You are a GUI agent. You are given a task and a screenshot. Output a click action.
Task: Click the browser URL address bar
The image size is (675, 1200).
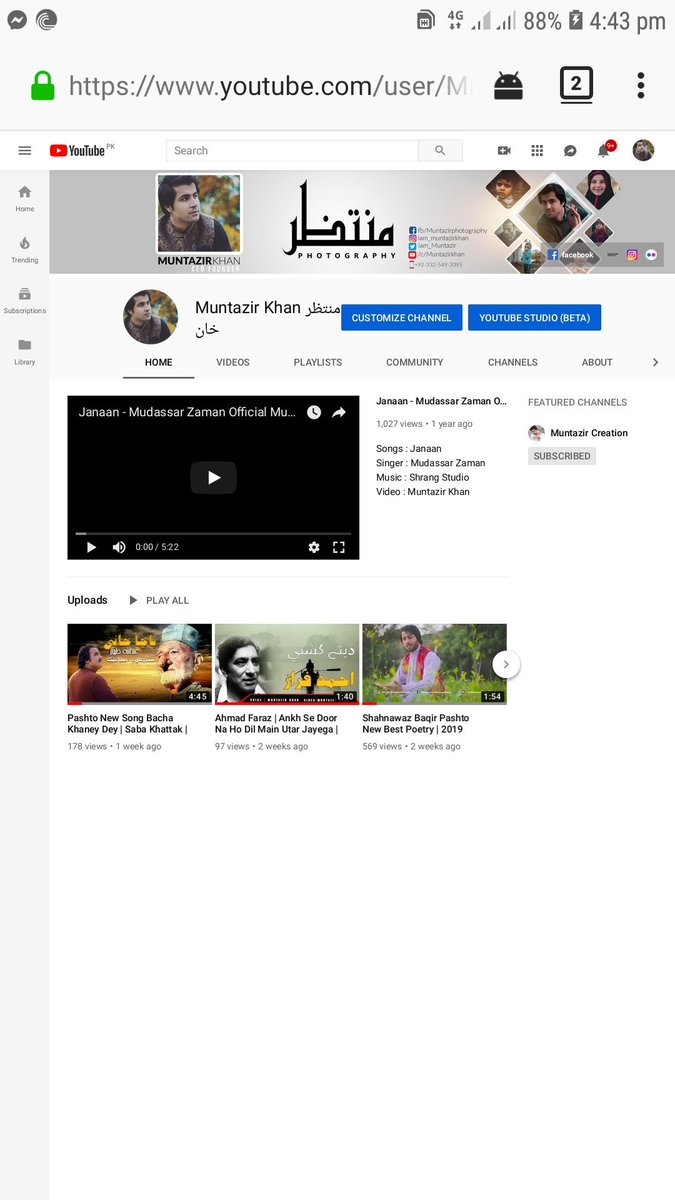point(270,86)
